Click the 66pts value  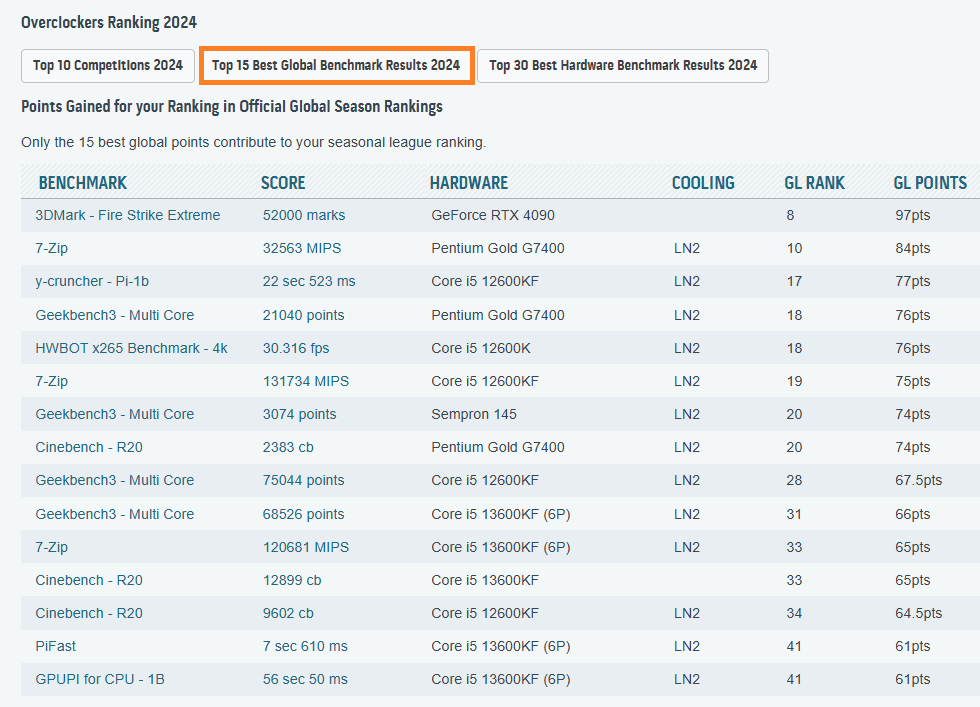pos(912,514)
